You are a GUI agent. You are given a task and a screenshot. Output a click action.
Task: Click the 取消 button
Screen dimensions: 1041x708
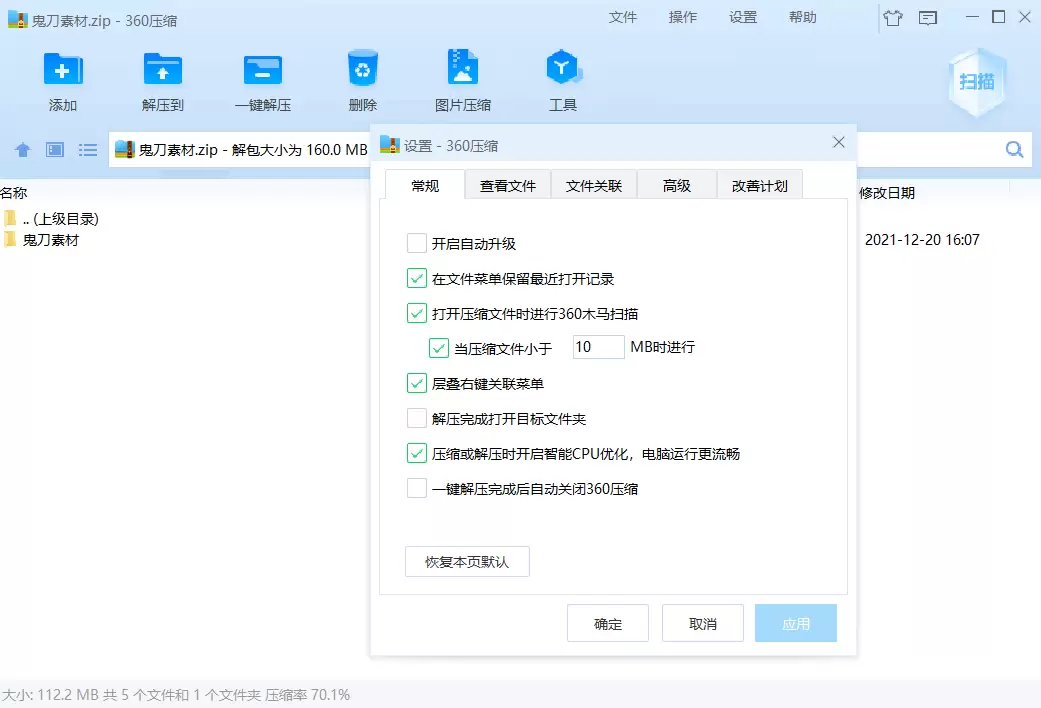point(702,624)
